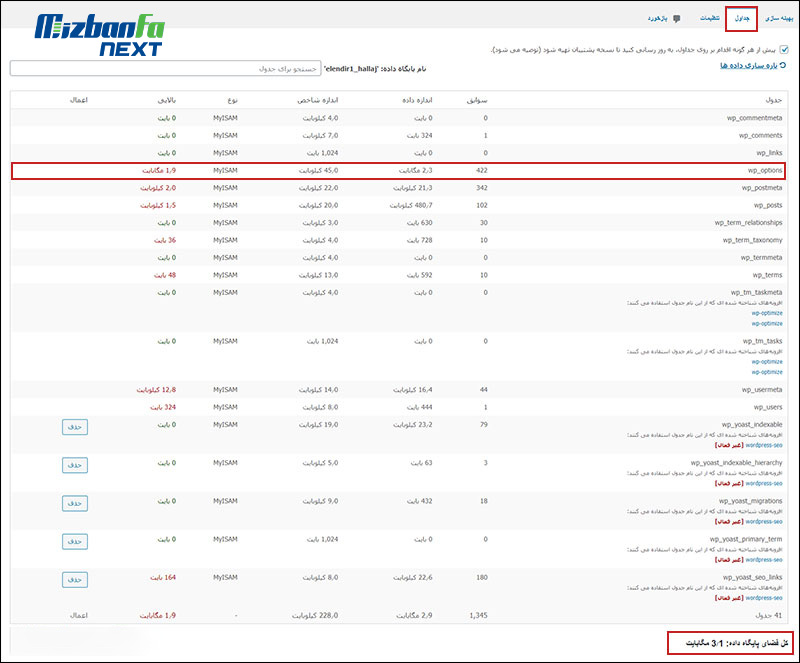Click the 1,9 مگابایت overhead in the wp_options row
Viewport: 800px width, 663px height.
pyautogui.click(x=159, y=170)
